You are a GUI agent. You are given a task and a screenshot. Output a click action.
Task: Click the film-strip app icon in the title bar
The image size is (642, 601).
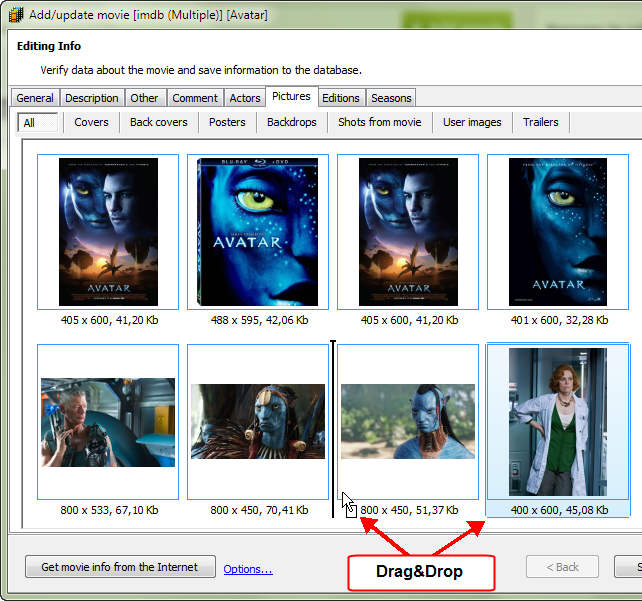click(x=16, y=15)
